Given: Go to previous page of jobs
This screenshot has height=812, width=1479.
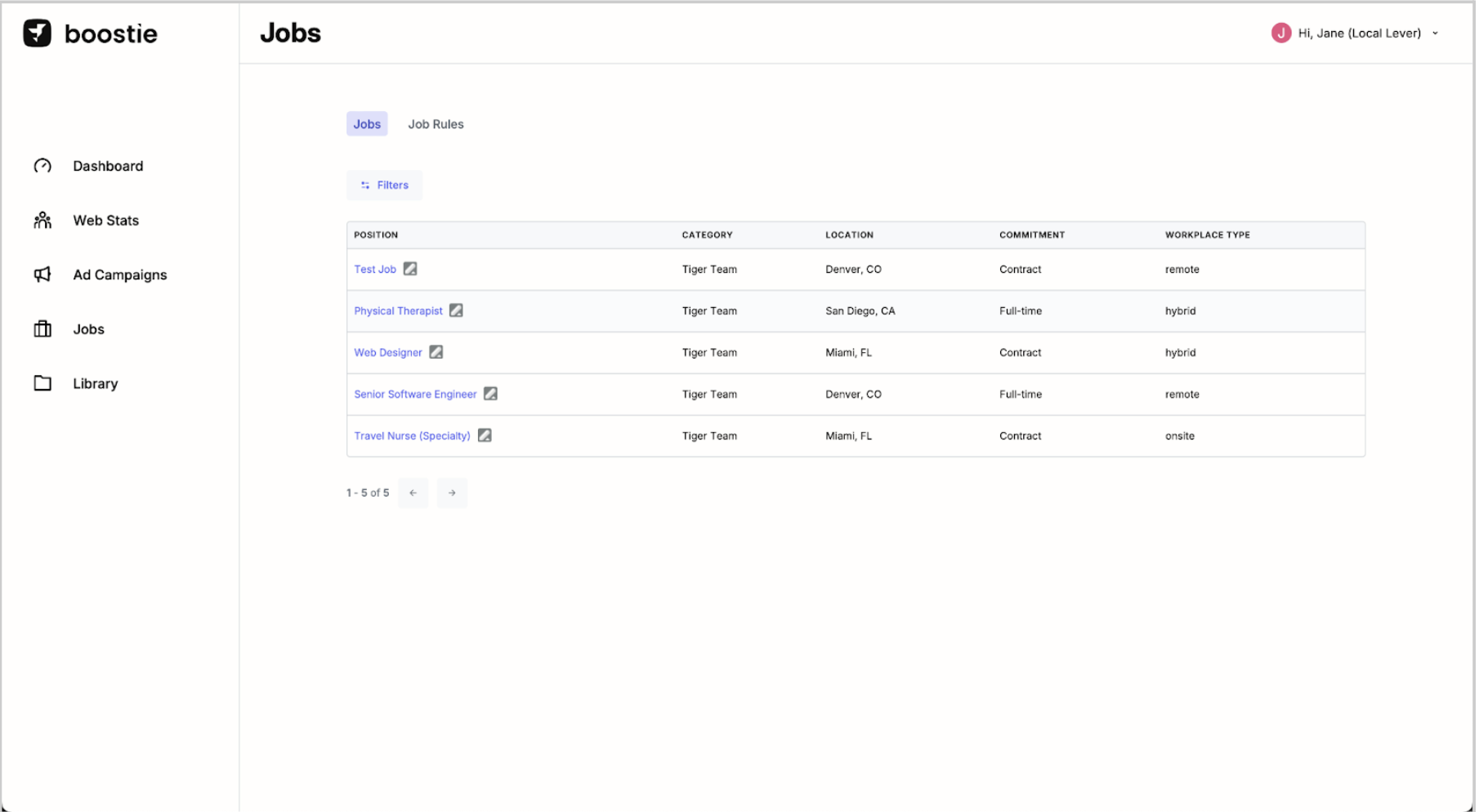Looking at the screenshot, I should (x=413, y=493).
